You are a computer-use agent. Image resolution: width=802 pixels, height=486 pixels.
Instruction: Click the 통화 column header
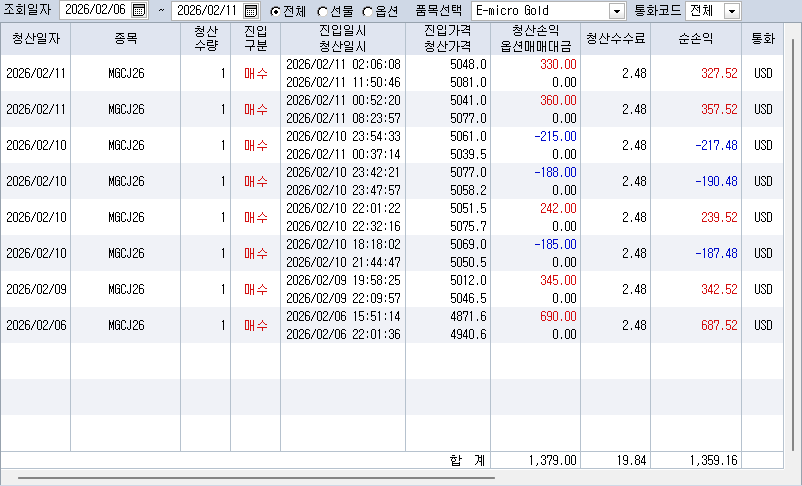(763, 38)
